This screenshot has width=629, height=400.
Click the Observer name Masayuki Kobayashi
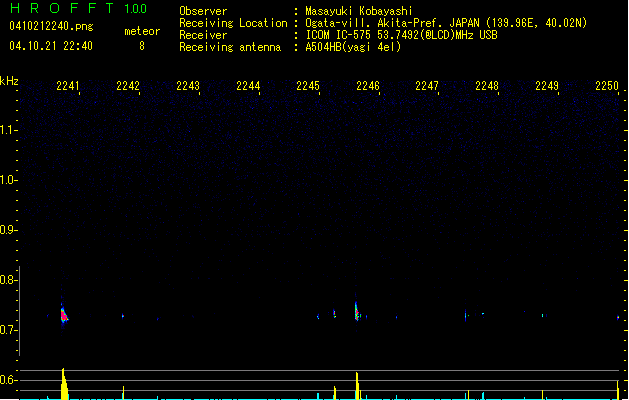[359, 11]
